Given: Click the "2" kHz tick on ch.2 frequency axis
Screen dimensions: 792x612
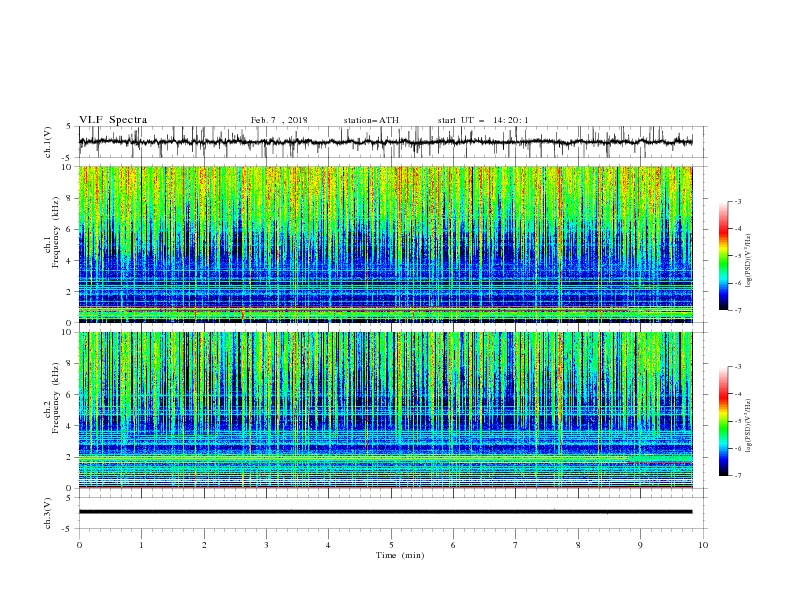Looking at the screenshot, I should (71, 457).
